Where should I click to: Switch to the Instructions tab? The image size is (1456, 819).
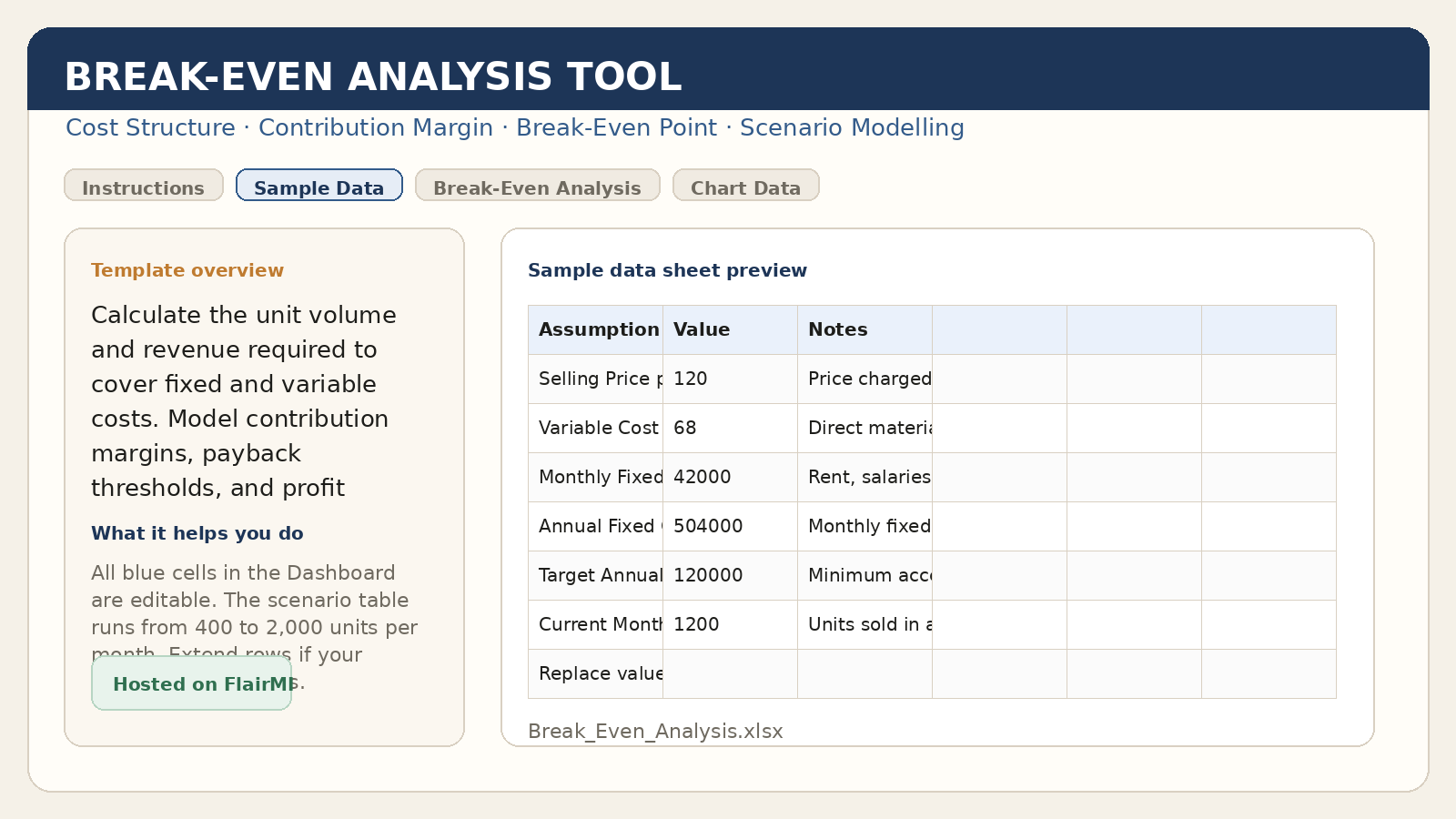pos(143,187)
